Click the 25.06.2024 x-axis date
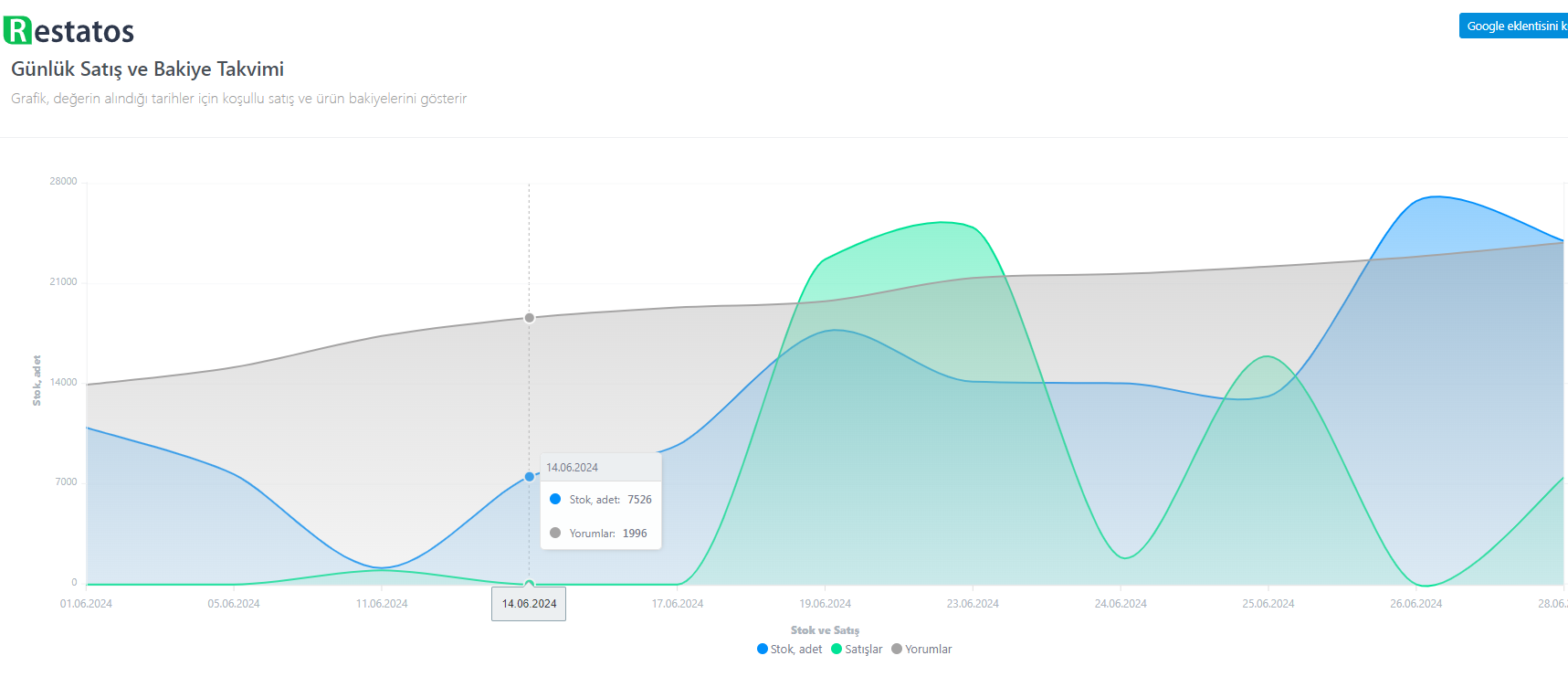The height and width of the screenshot is (698, 1568). [1268, 604]
